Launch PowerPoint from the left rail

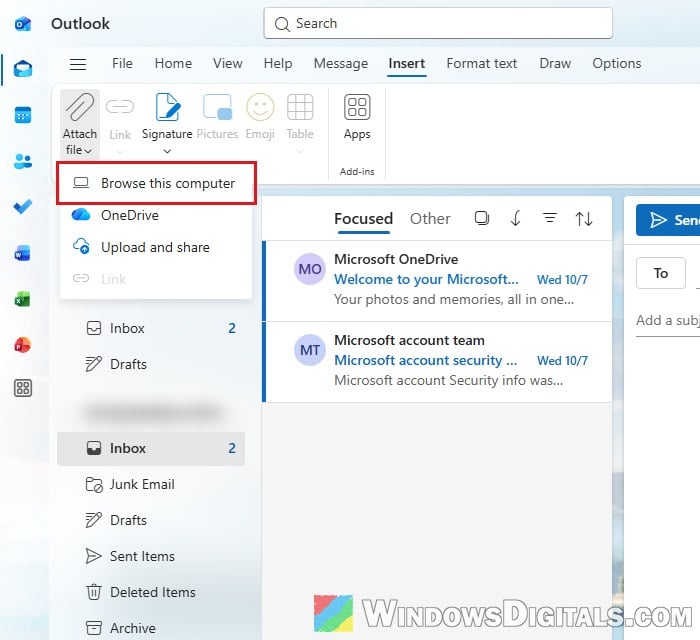23,345
